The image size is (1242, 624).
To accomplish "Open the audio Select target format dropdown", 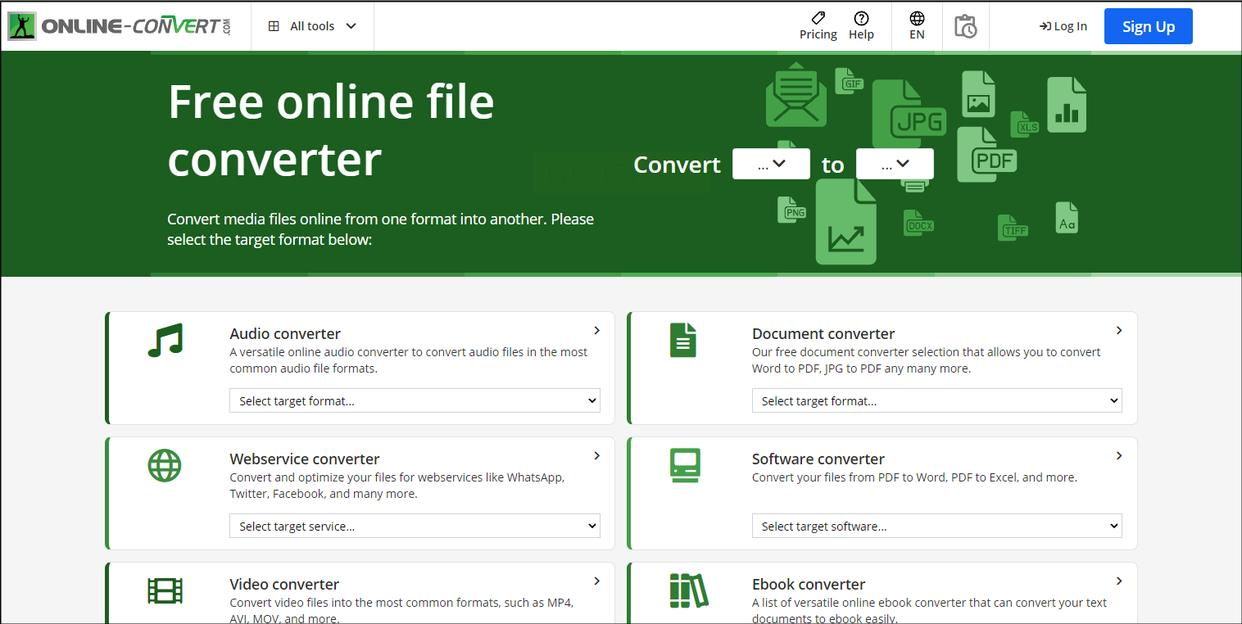I will click(x=414, y=401).
